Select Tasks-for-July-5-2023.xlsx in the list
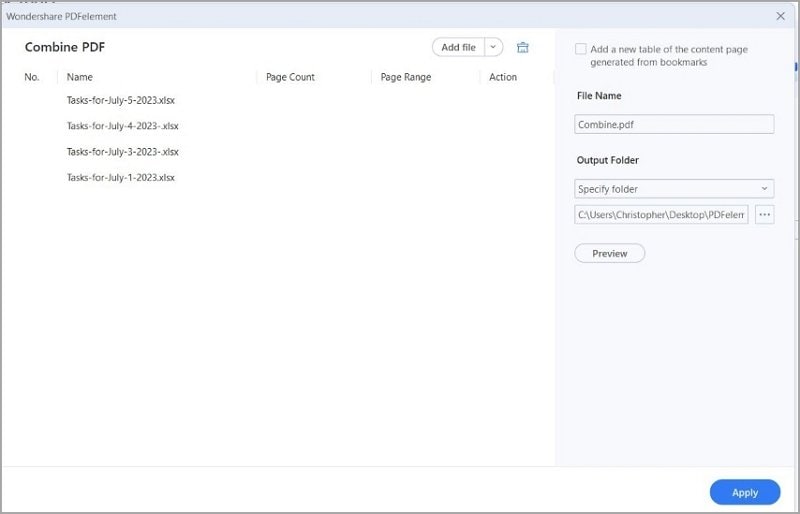The image size is (800, 514). point(121,100)
